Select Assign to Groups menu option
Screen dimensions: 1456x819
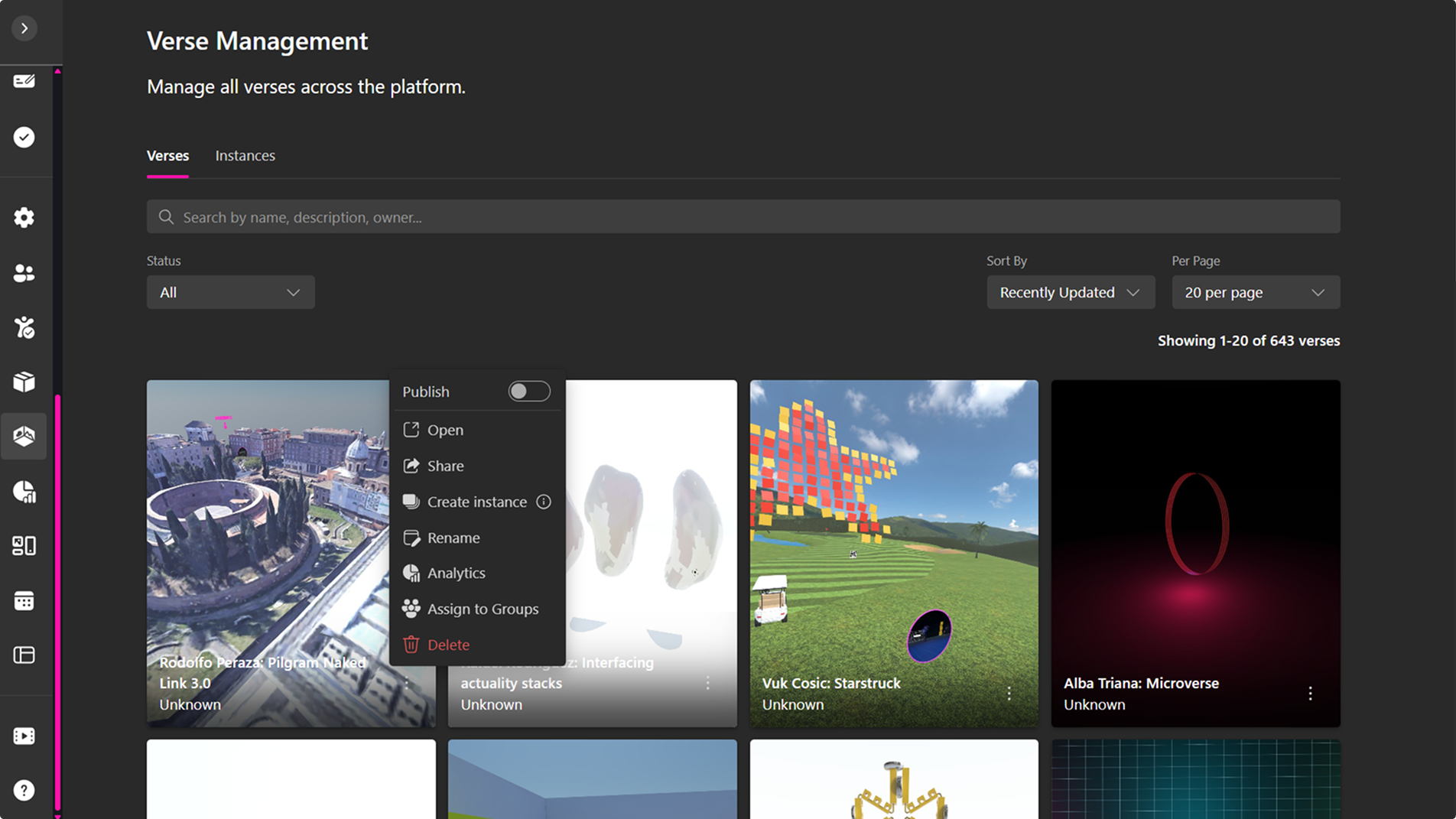click(483, 609)
